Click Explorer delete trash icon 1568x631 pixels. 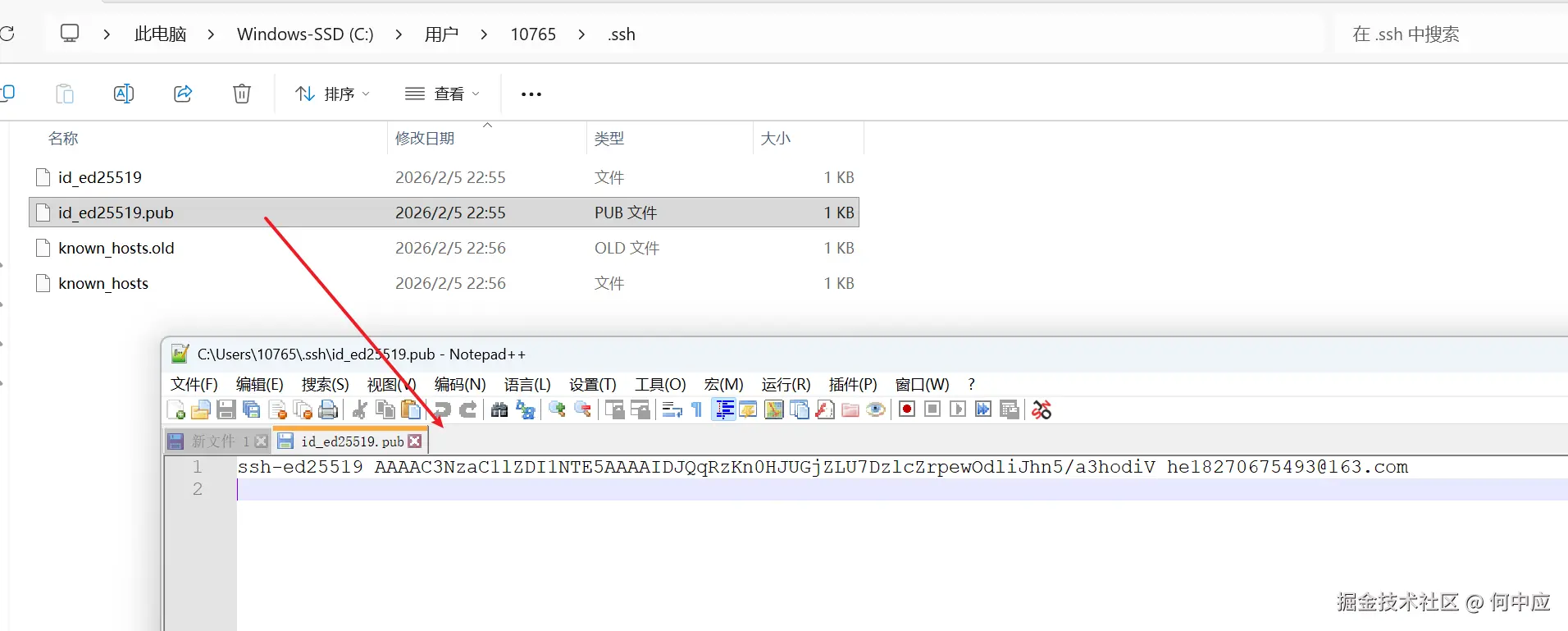click(x=242, y=94)
